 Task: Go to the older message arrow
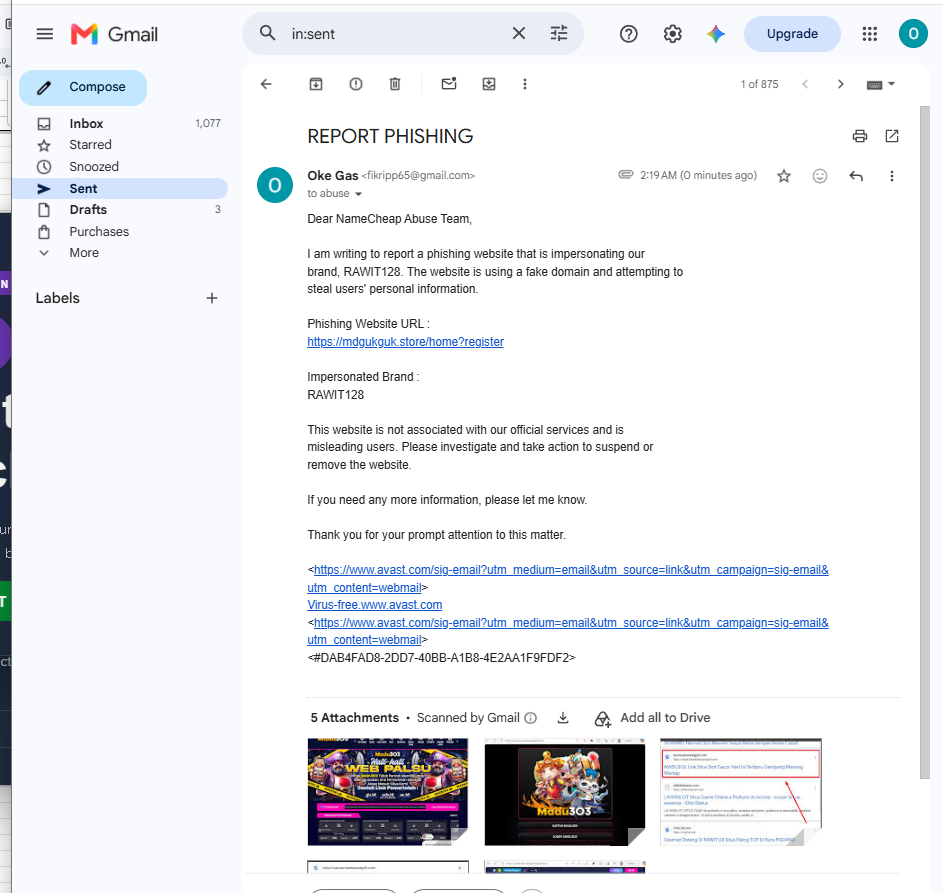pos(841,84)
